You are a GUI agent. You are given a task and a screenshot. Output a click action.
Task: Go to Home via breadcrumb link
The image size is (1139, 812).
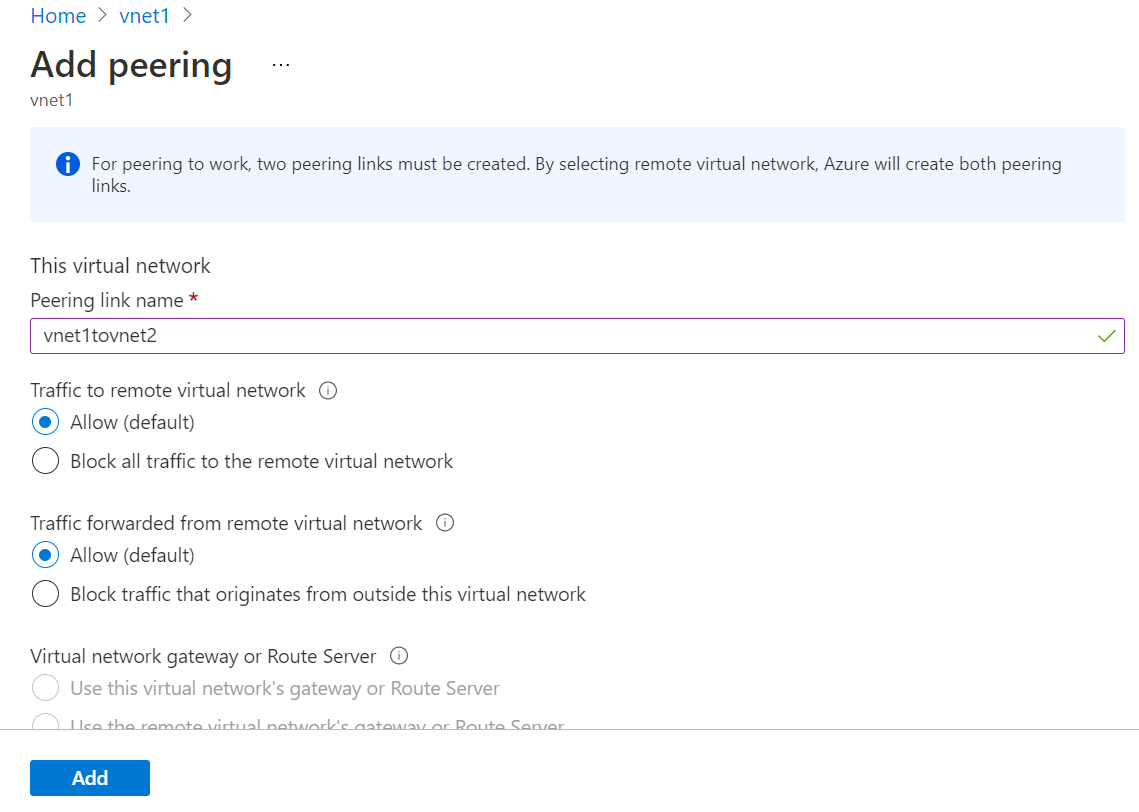pos(58,15)
